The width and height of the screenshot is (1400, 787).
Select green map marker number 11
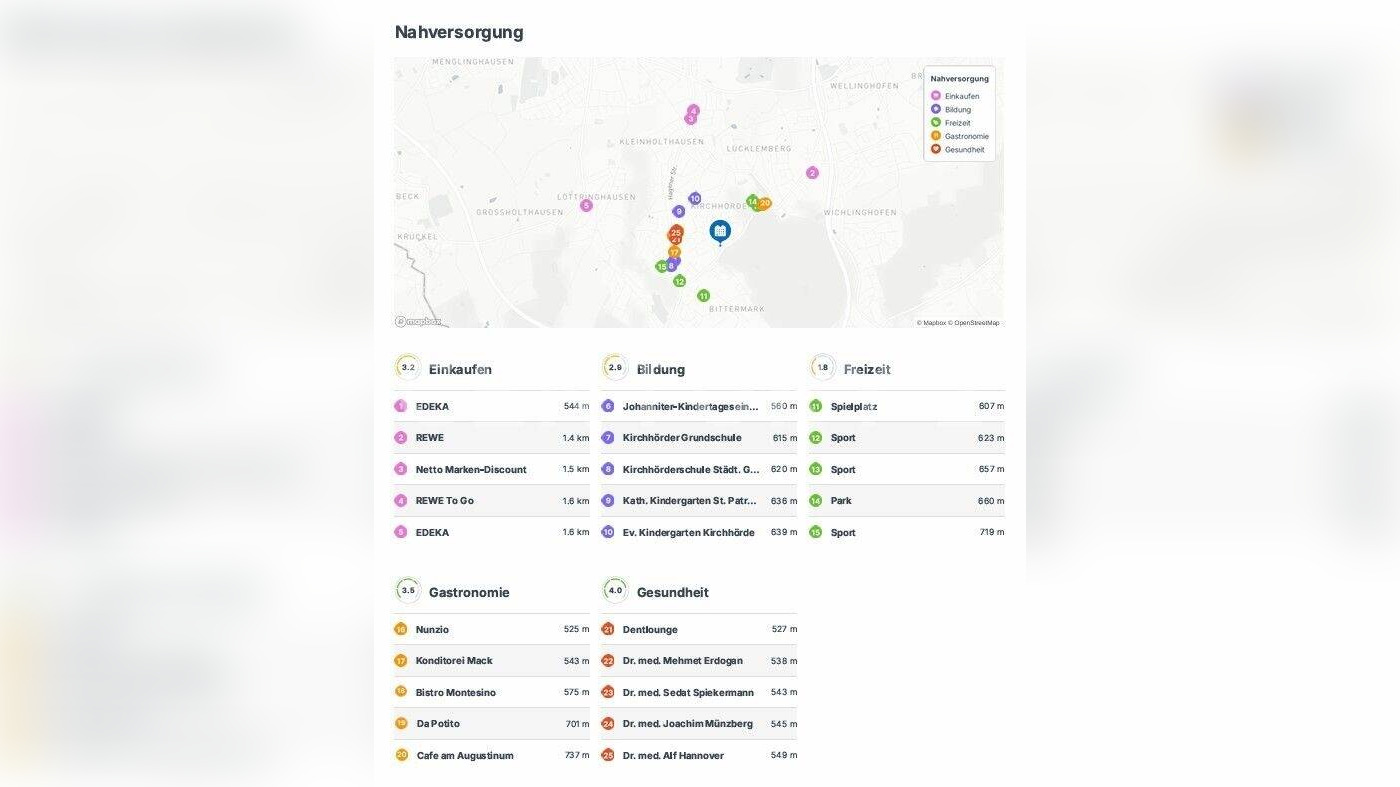703,296
